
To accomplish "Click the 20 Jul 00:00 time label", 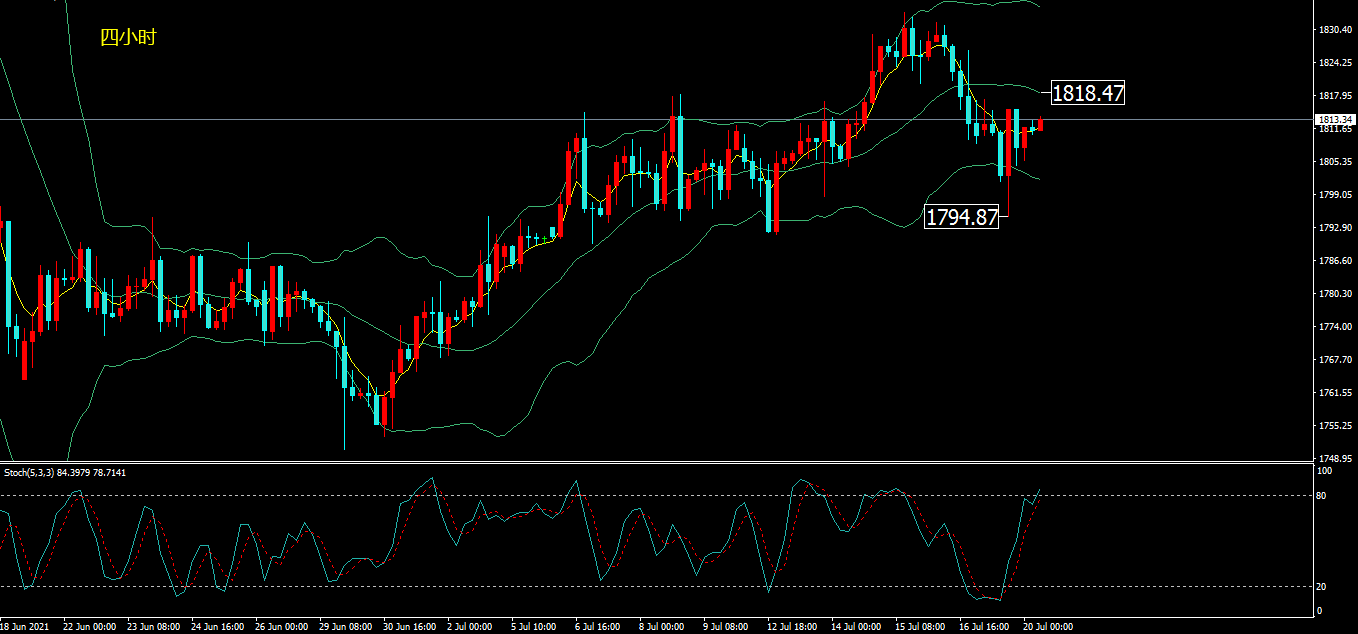I will [1048, 627].
